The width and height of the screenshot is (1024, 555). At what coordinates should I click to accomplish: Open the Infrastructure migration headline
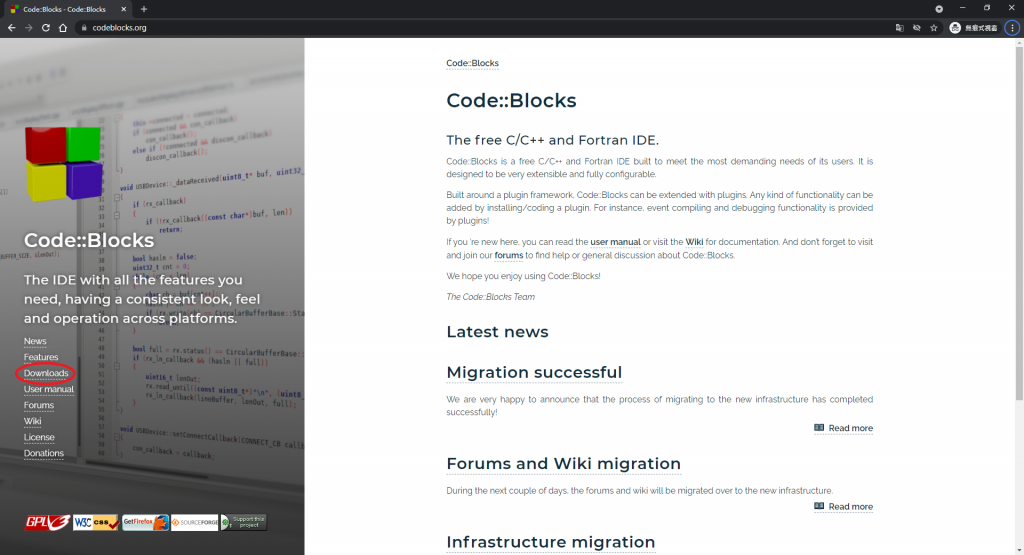[551, 542]
